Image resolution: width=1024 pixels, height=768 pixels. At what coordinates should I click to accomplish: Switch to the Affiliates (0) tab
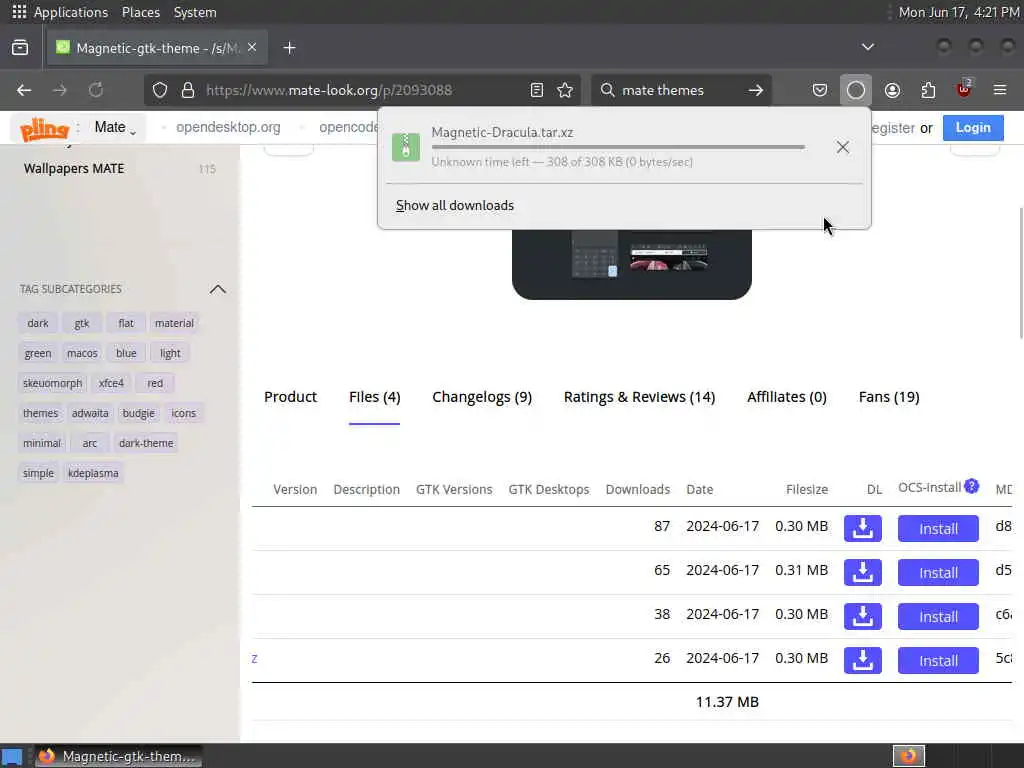(x=787, y=397)
